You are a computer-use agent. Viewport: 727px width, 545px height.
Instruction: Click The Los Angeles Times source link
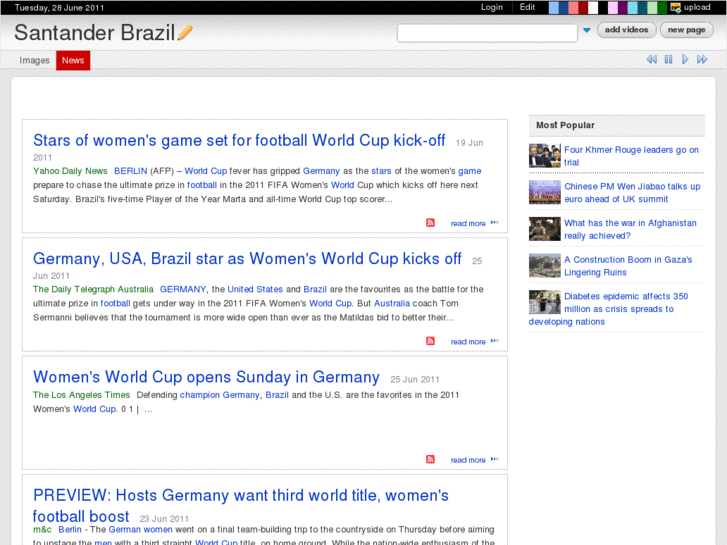tap(81, 395)
